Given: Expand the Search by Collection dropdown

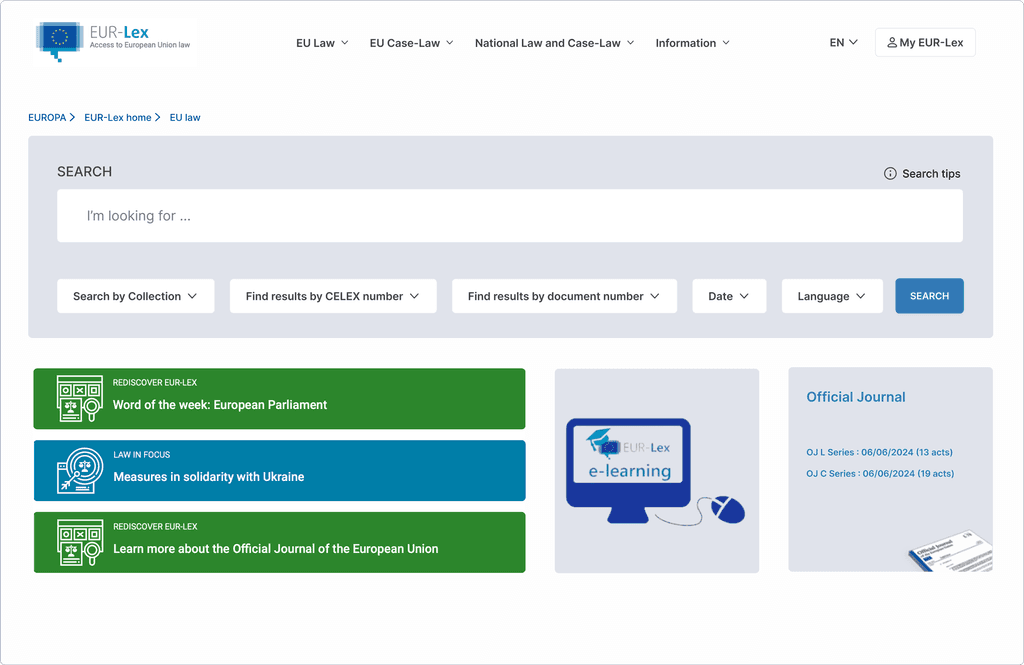Looking at the screenshot, I should pos(136,296).
